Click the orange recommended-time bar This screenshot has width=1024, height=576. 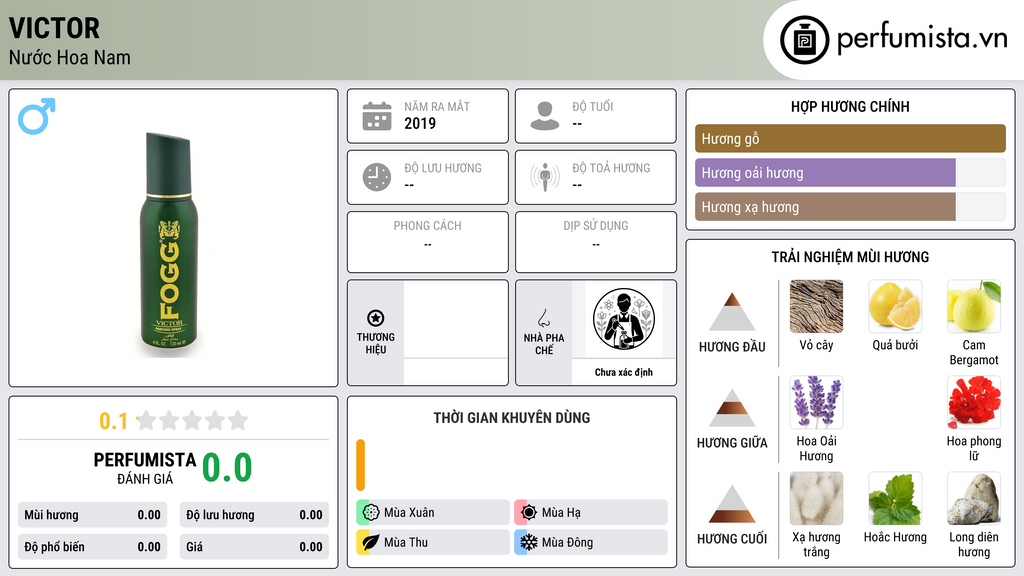pyautogui.click(x=360, y=465)
